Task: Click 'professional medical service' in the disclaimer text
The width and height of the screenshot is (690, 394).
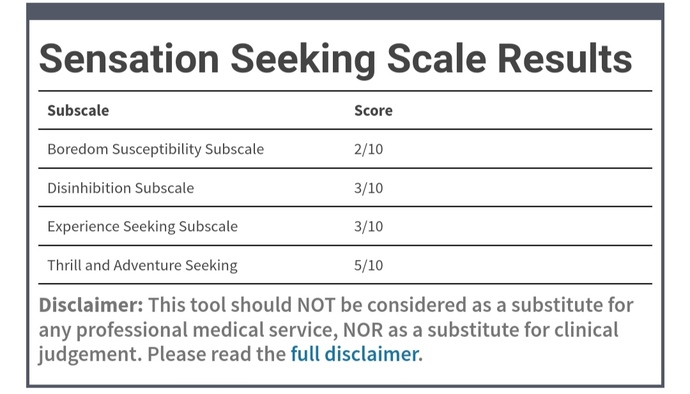Action: pyautogui.click(x=207, y=330)
